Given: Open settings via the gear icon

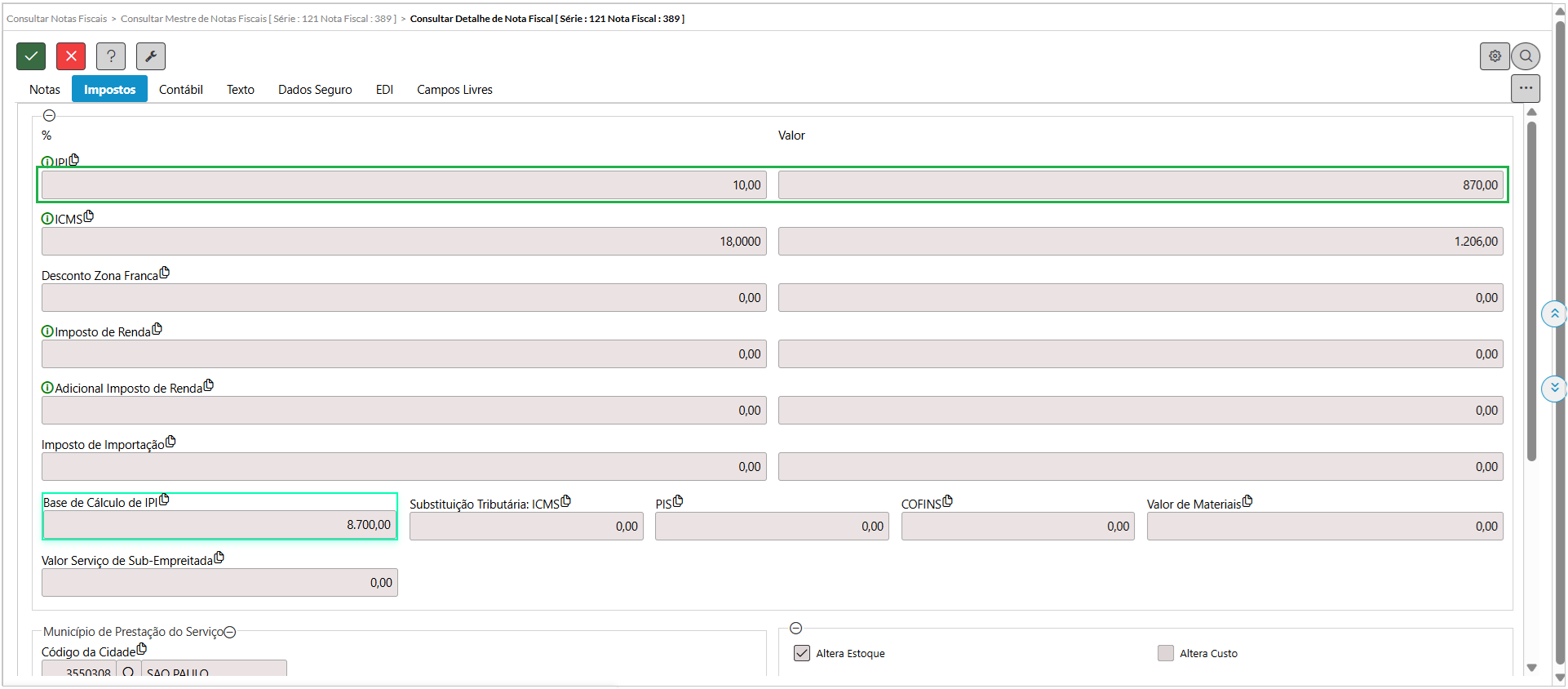Looking at the screenshot, I should (1495, 56).
